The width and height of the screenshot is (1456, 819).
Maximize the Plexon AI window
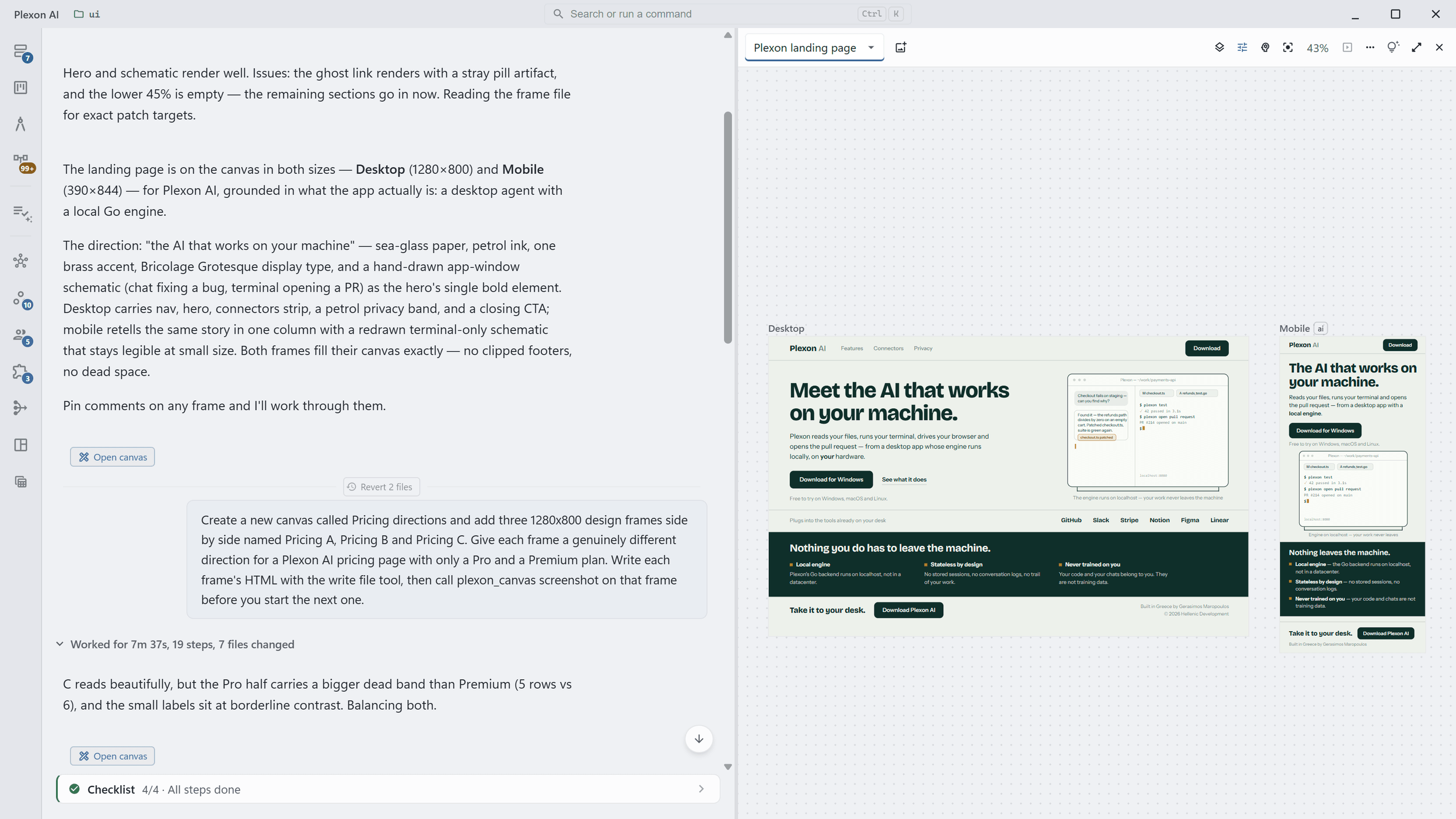point(1395,14)
